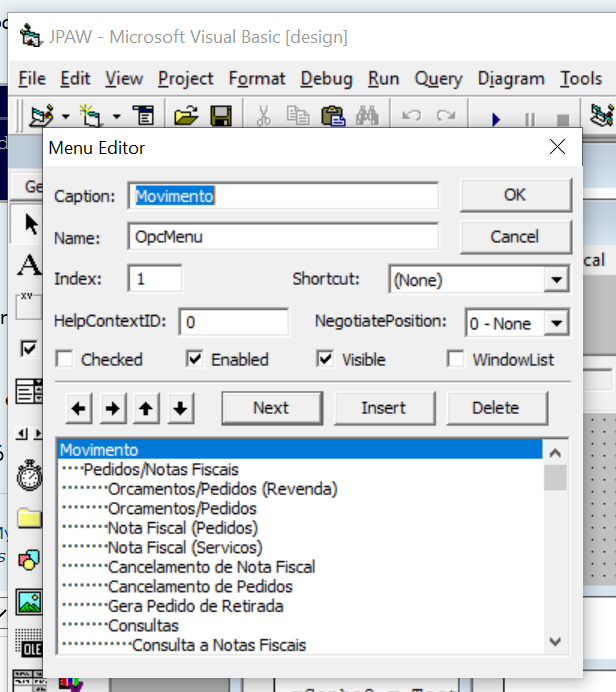Open the View menu
This screenshot has height=692, width=616.
pos(124,79)
